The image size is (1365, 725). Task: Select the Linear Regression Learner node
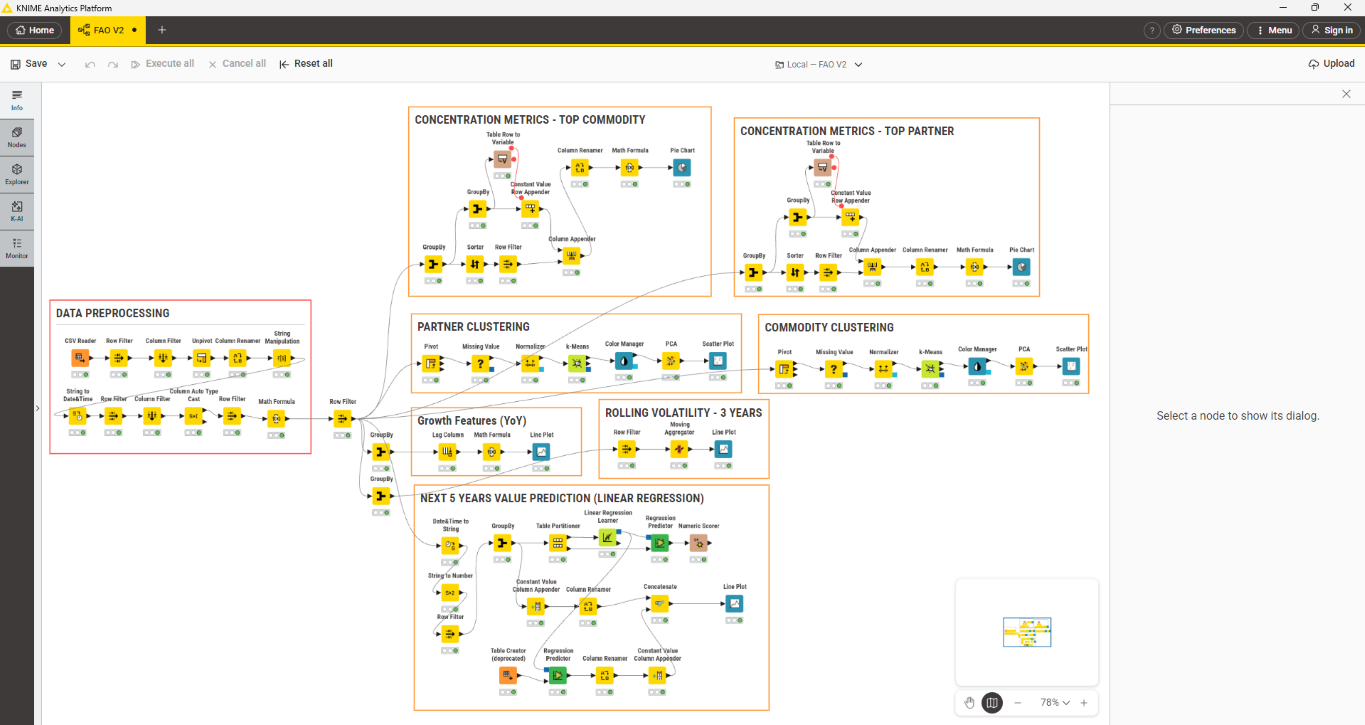(608, 537)
